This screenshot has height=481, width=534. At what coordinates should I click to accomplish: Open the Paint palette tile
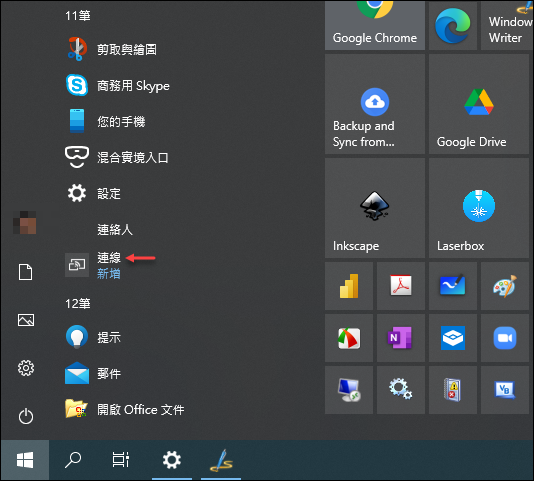(x=505, y=286)
